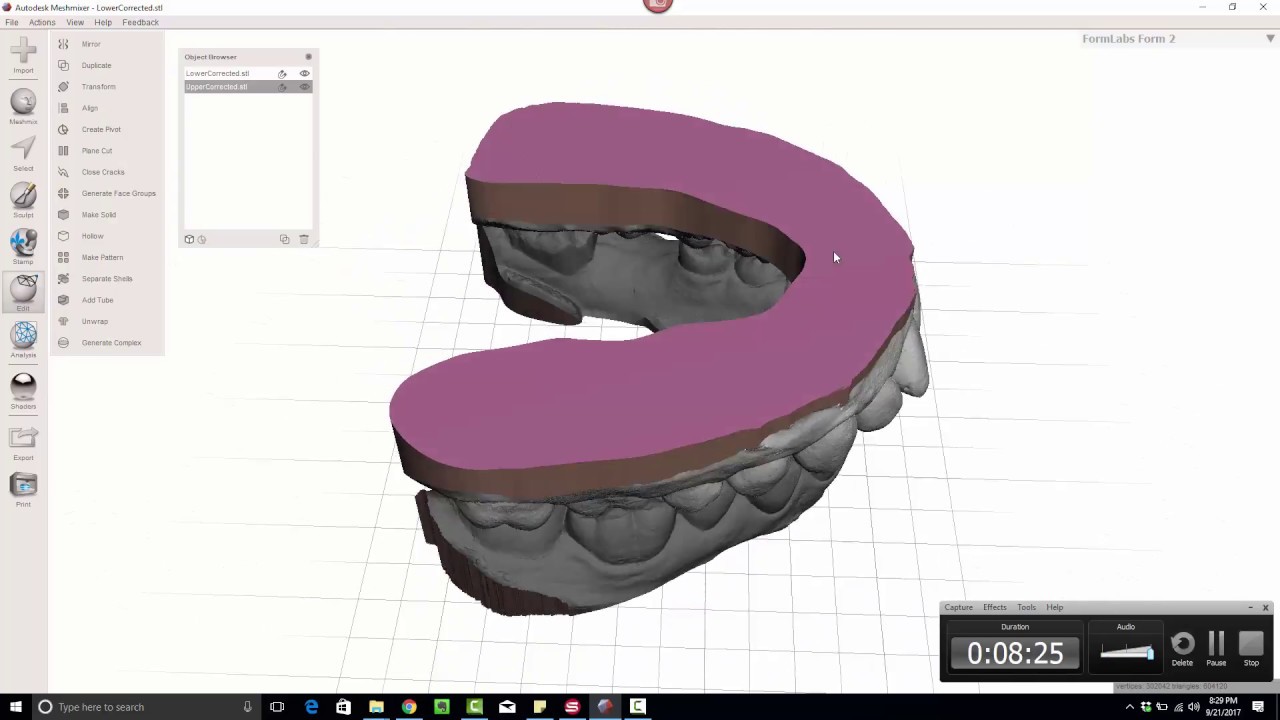Image resolution: width=1280 pixels, height=720 pixels.
Task: Open the Windows Start menu
Action: click(x=15, y=707)
